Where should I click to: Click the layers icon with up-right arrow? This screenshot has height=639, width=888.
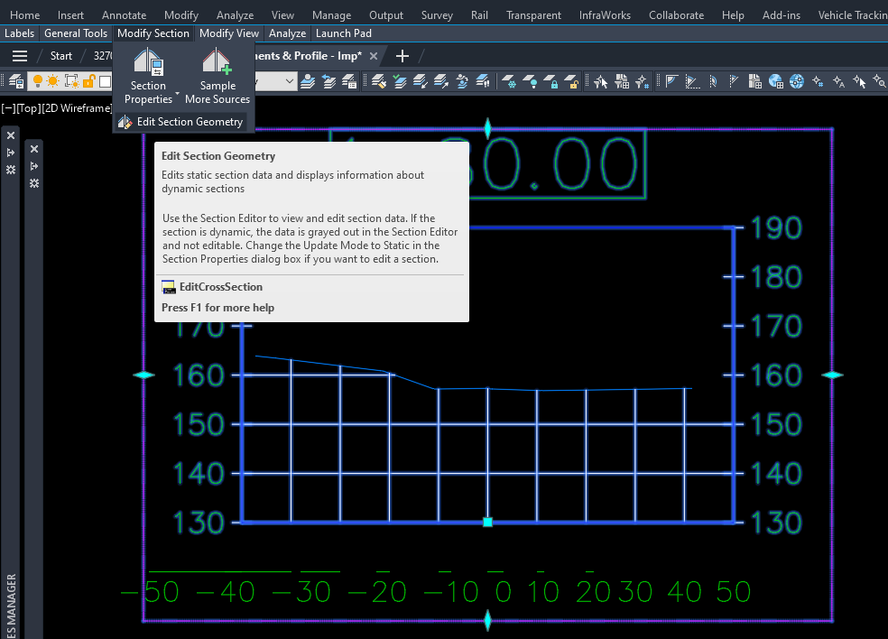[441, 82]
